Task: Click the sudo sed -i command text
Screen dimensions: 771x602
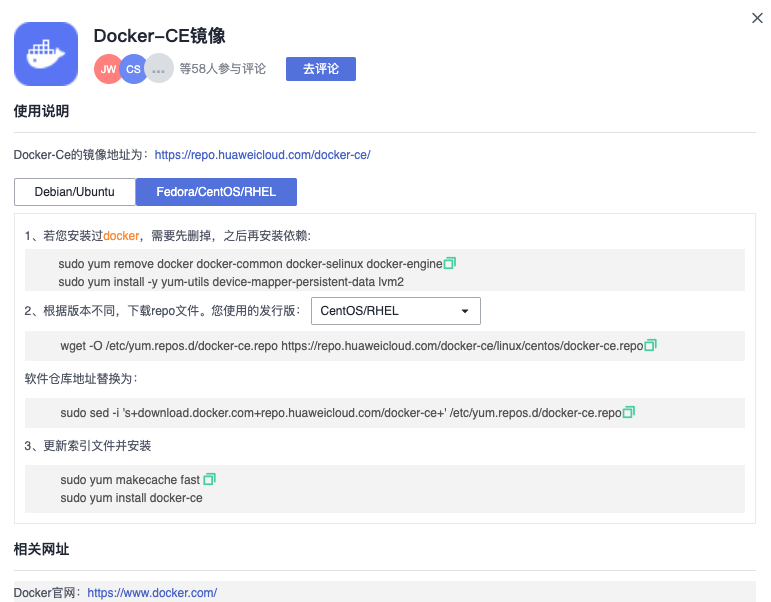Action: click(x=341, y=413)
